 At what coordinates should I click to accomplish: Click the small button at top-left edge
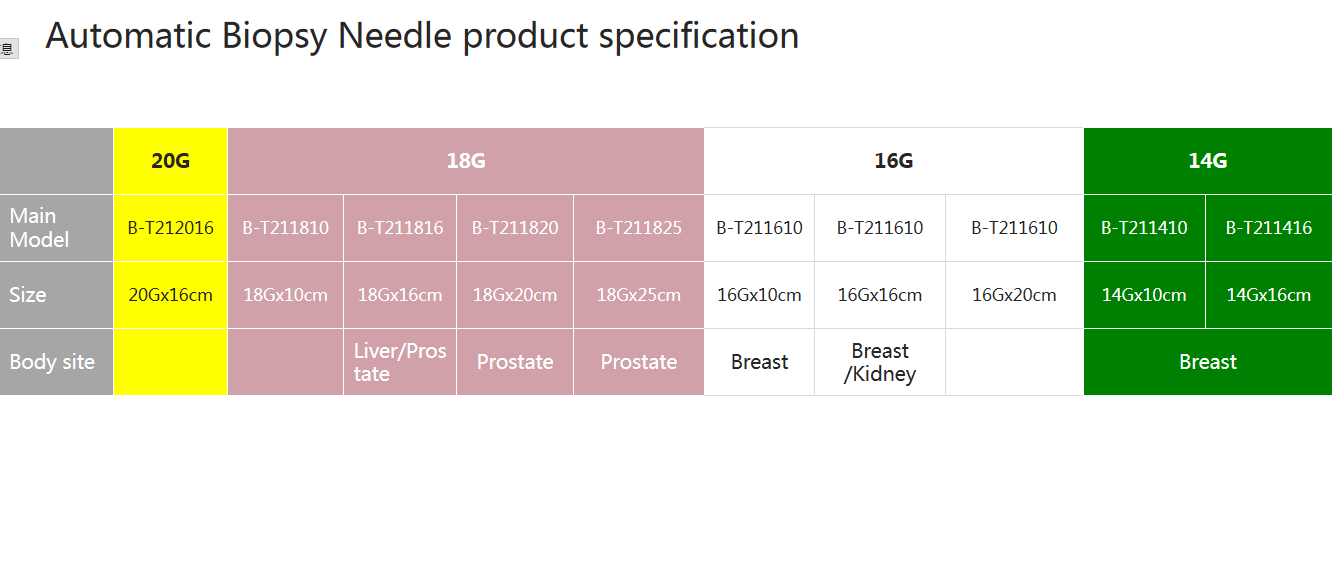[x=9, y=49]
